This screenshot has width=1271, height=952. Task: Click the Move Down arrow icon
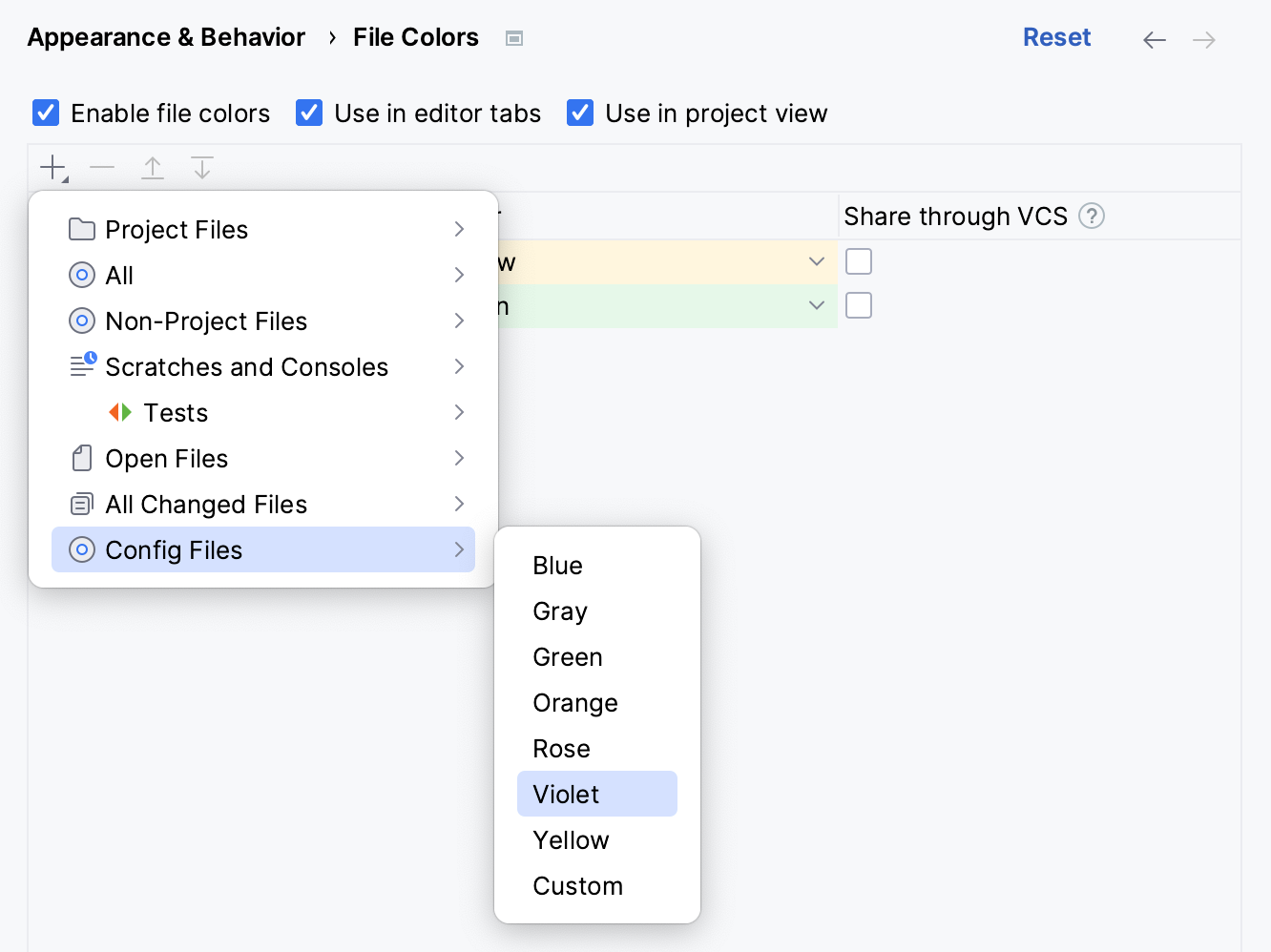click(202, 168)
